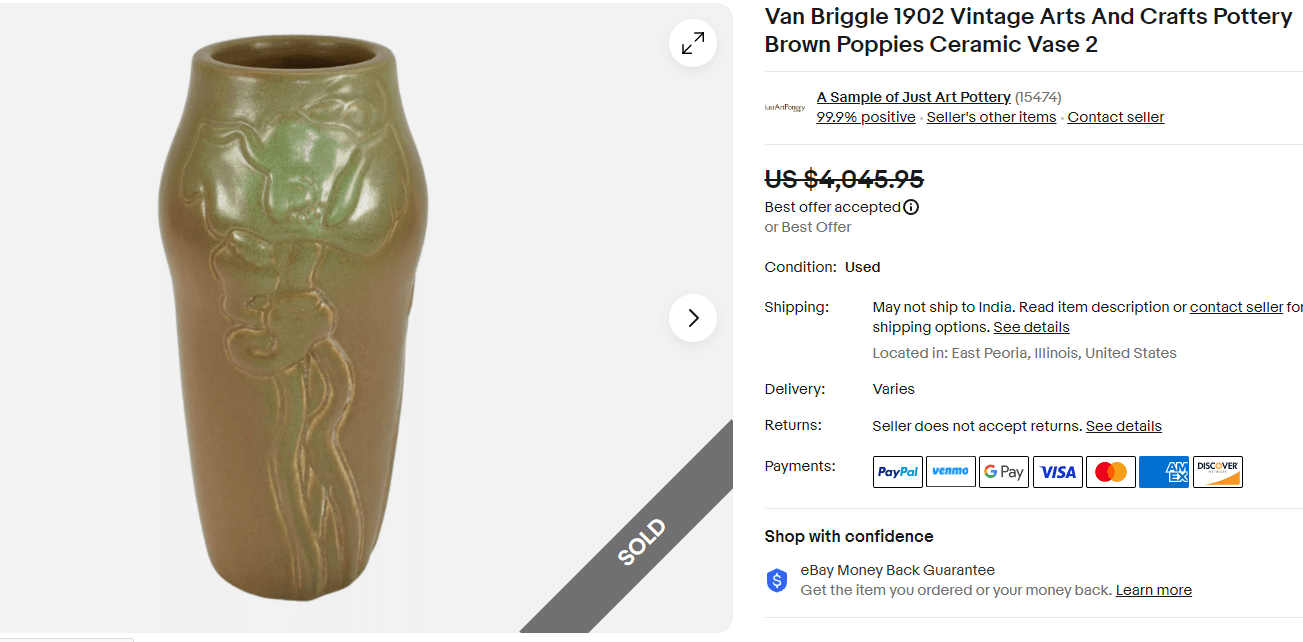
Task: Click the crossed-out US $4,045.95 price
Action: point(842,181)
